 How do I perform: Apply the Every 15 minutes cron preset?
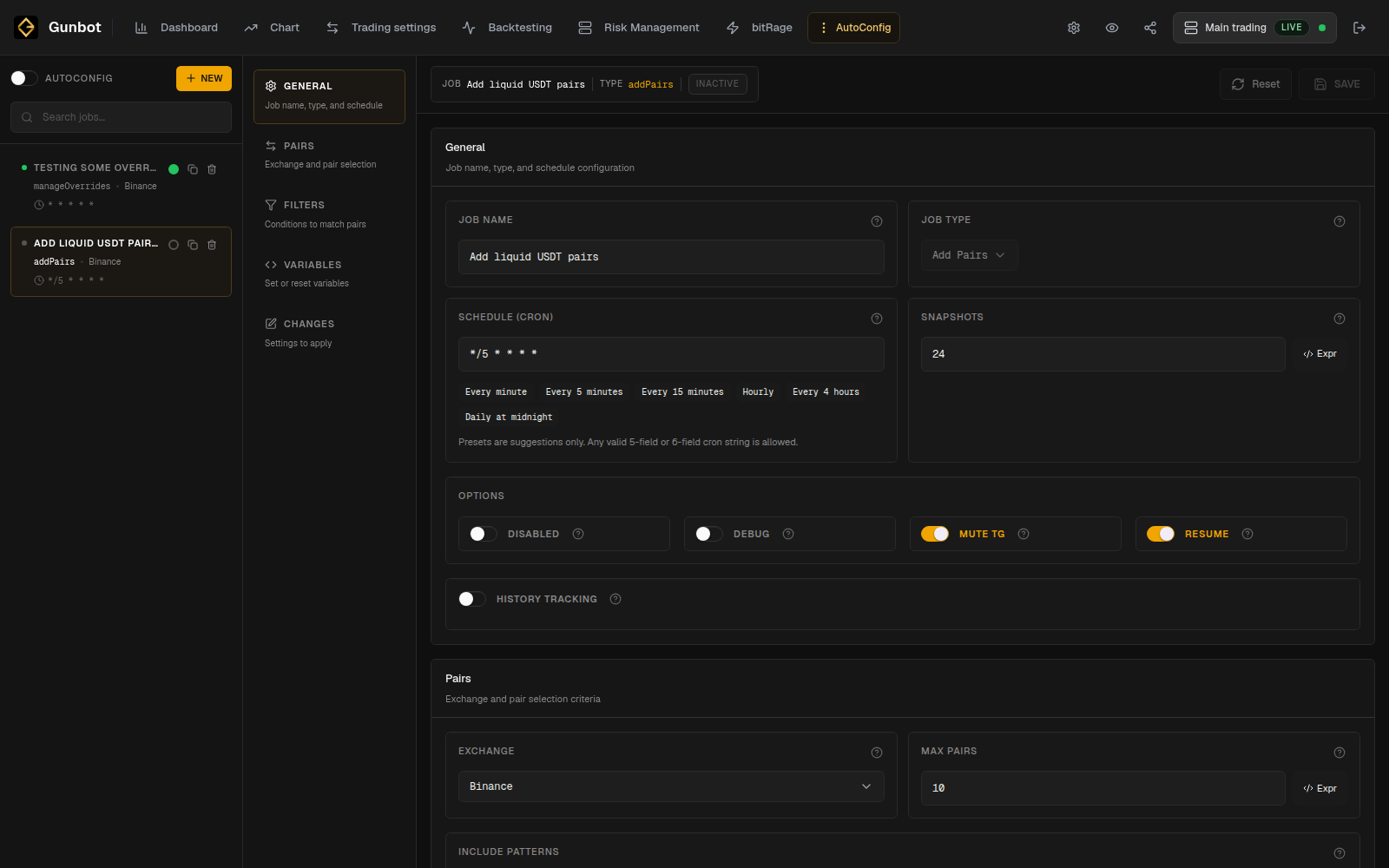point(682,392)
